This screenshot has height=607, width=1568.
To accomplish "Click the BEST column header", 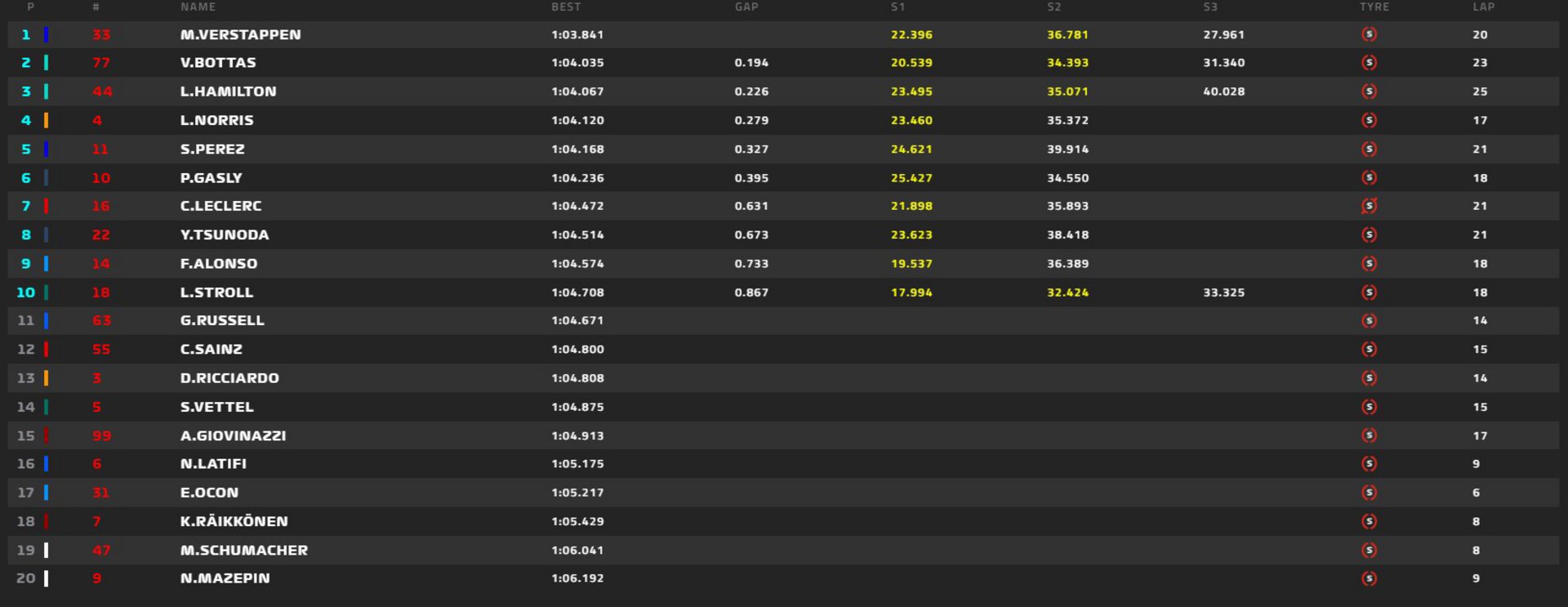I will tap(566, 7).
